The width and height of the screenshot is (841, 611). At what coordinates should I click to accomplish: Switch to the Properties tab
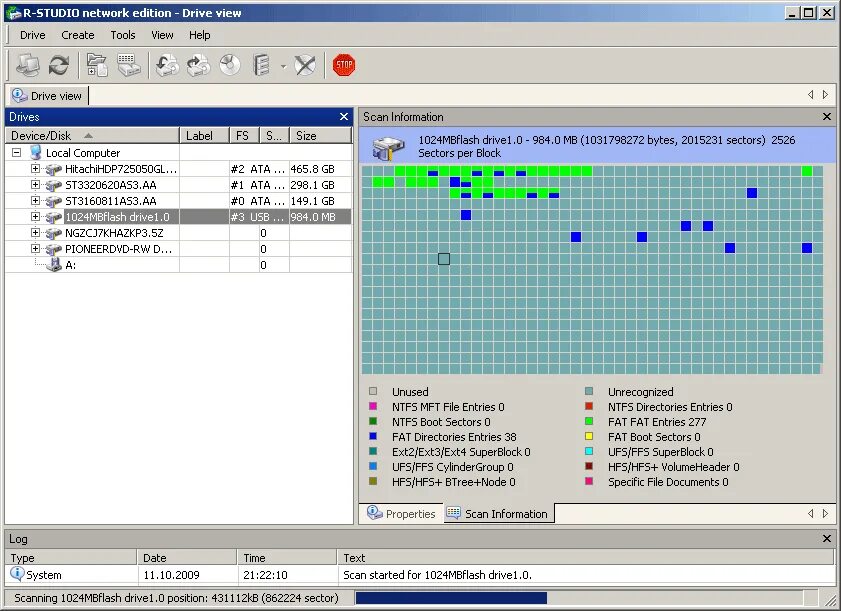point(401,513)
